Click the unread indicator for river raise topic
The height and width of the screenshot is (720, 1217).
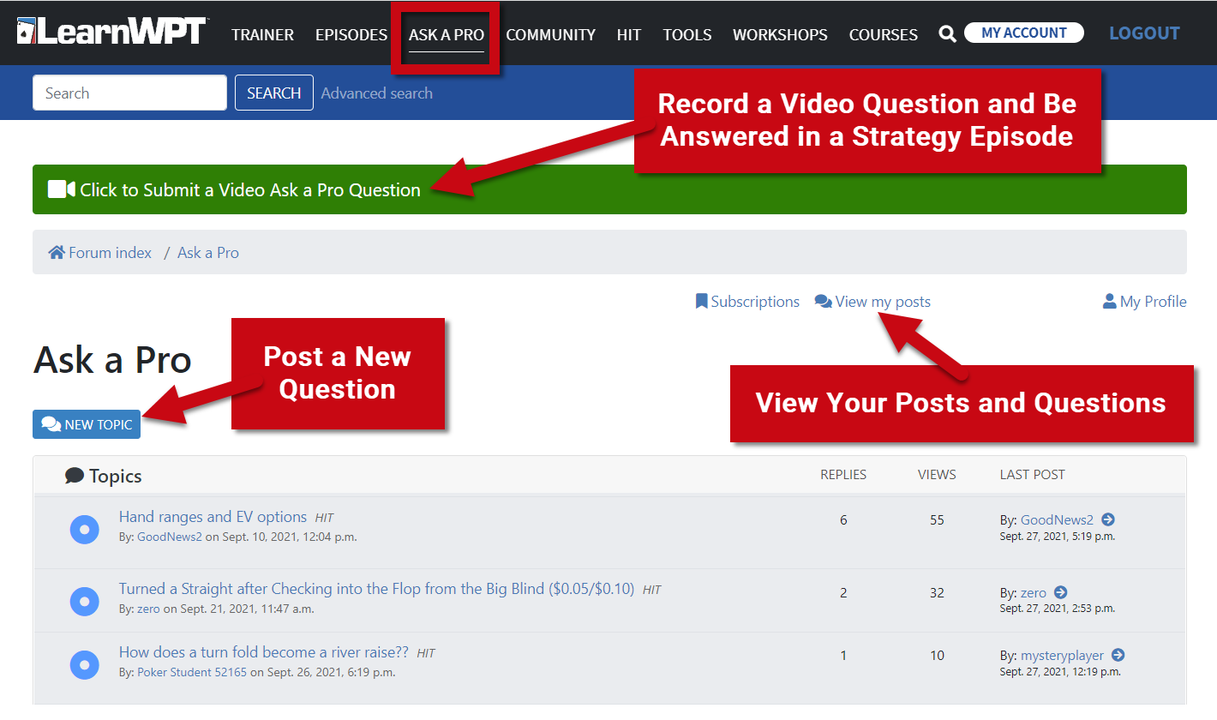coord(84,664)
